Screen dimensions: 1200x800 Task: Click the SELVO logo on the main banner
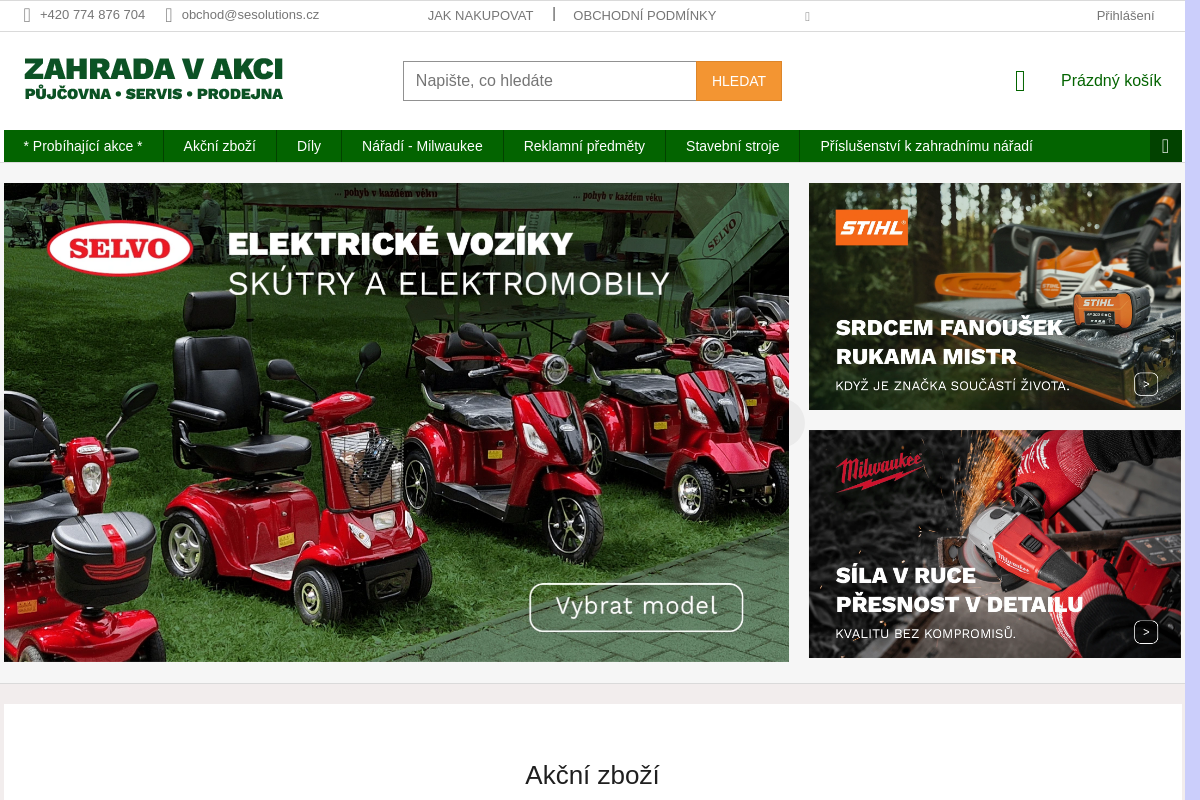[x=120, y=248]
